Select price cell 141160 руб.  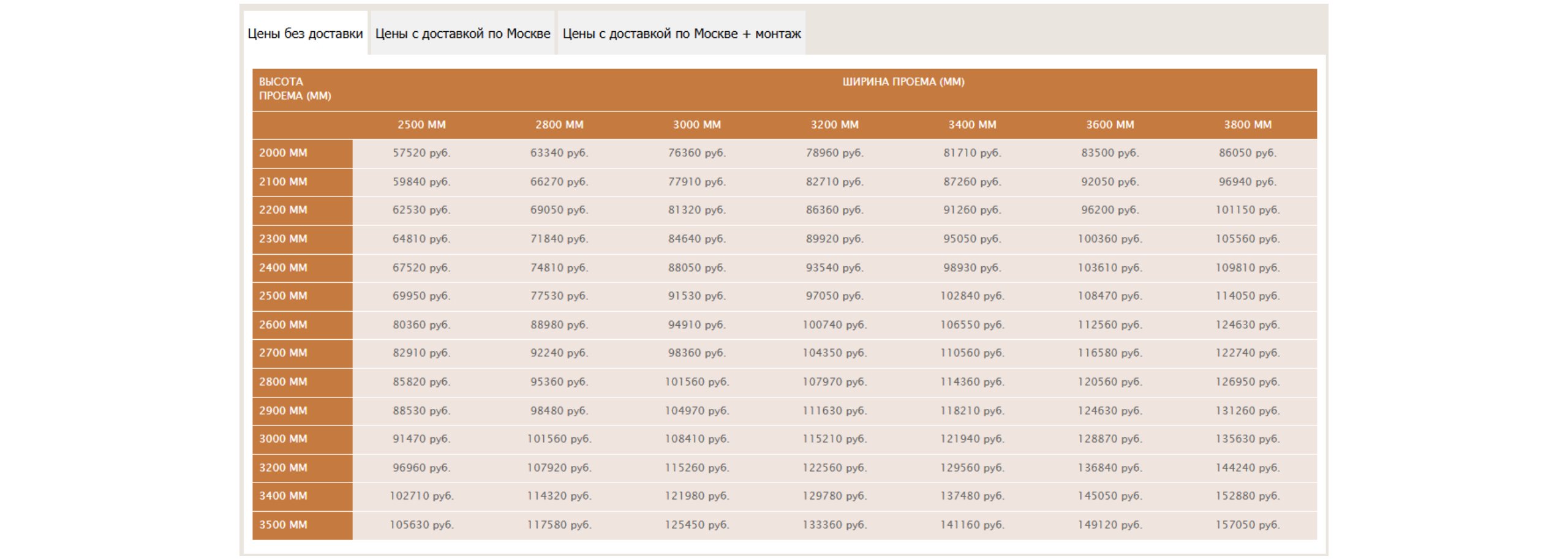pyautogui.click(x=973, y=525)
